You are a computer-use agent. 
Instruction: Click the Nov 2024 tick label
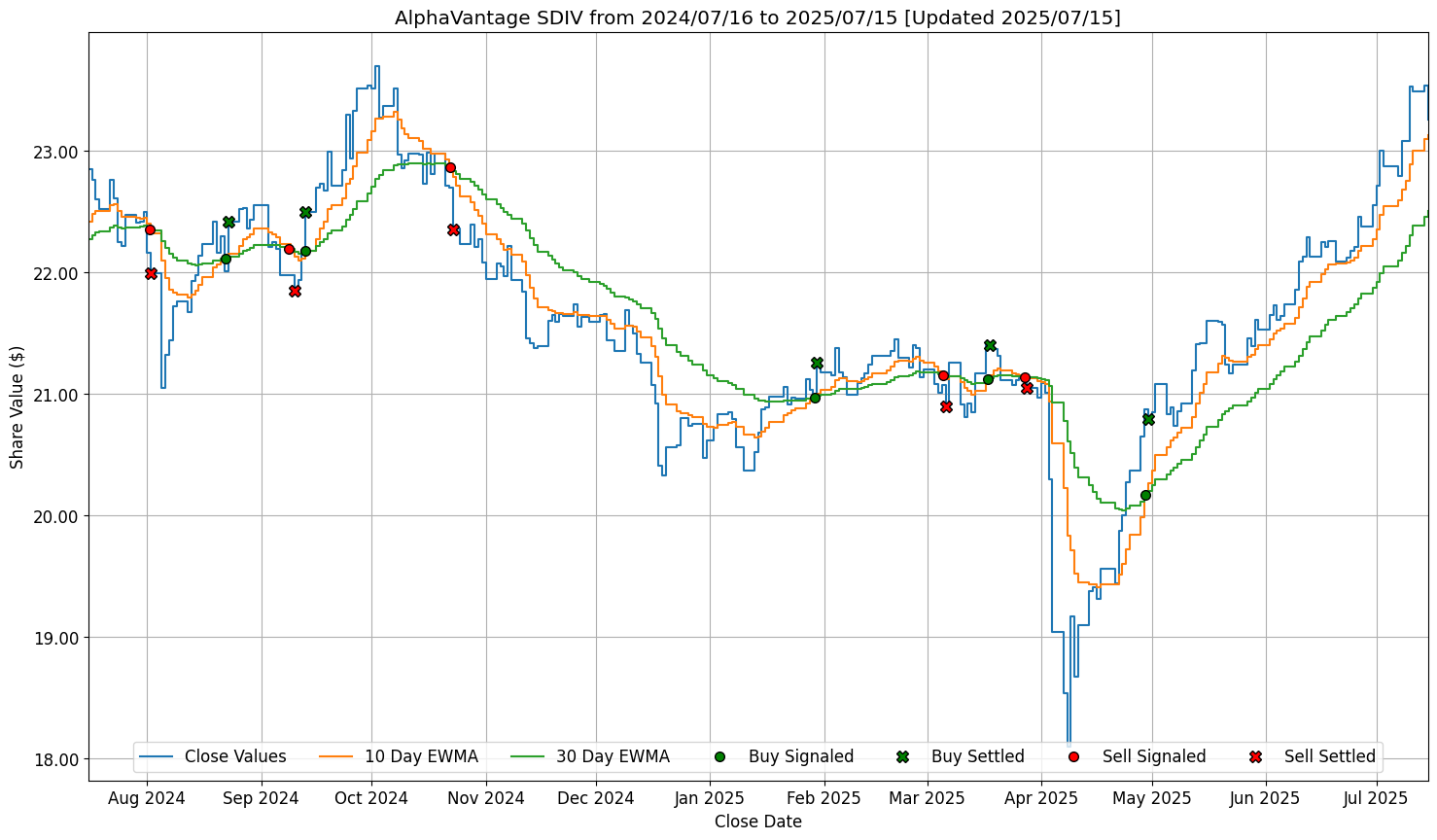487,798
